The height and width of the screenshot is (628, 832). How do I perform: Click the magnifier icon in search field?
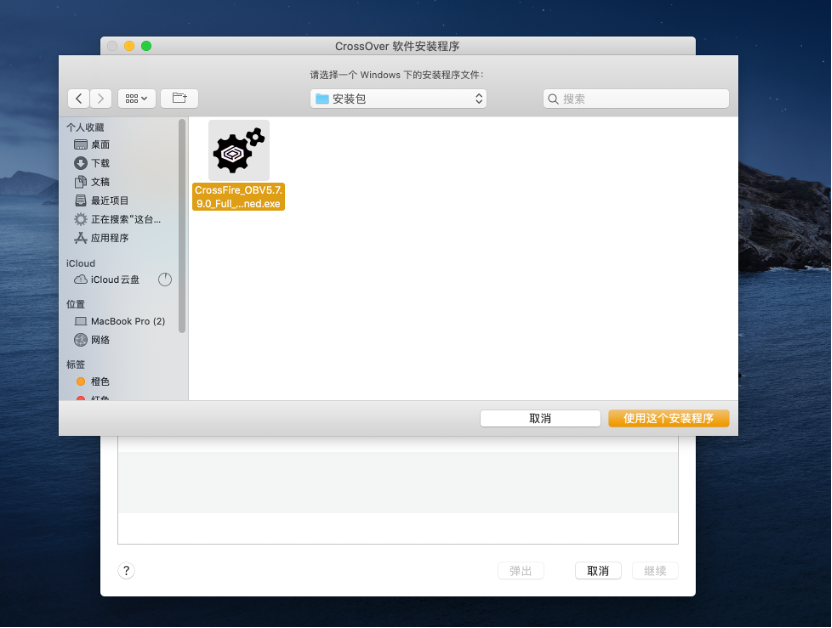[x=553, y=99]
